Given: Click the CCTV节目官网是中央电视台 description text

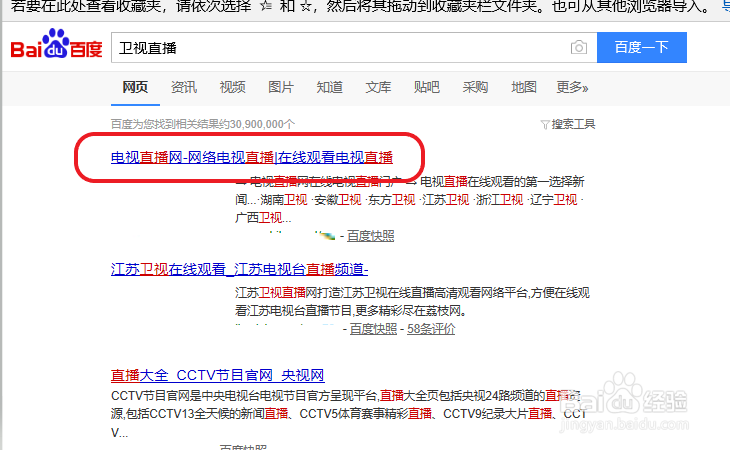Looking at the screenshot, I should click(x=348, y=413).
